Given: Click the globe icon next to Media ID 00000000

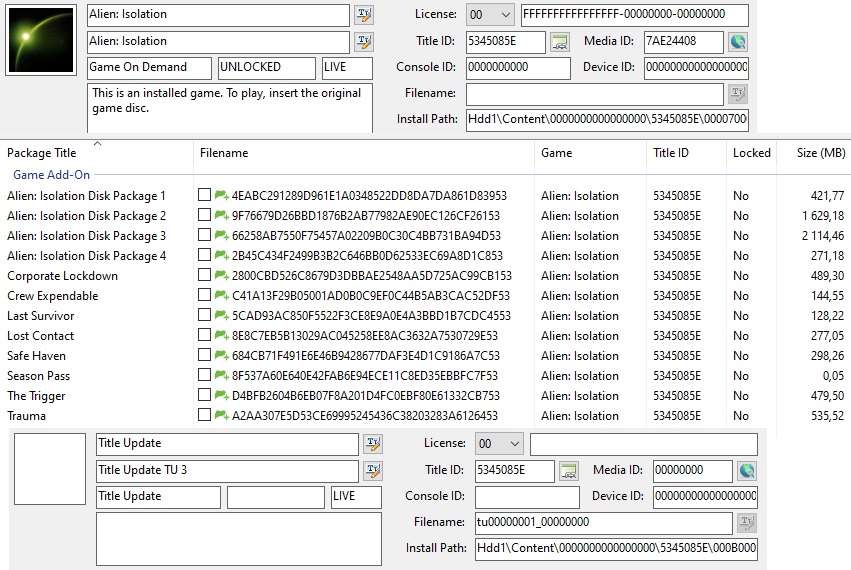Looking at the screenshot, I should tap(747, 471).
